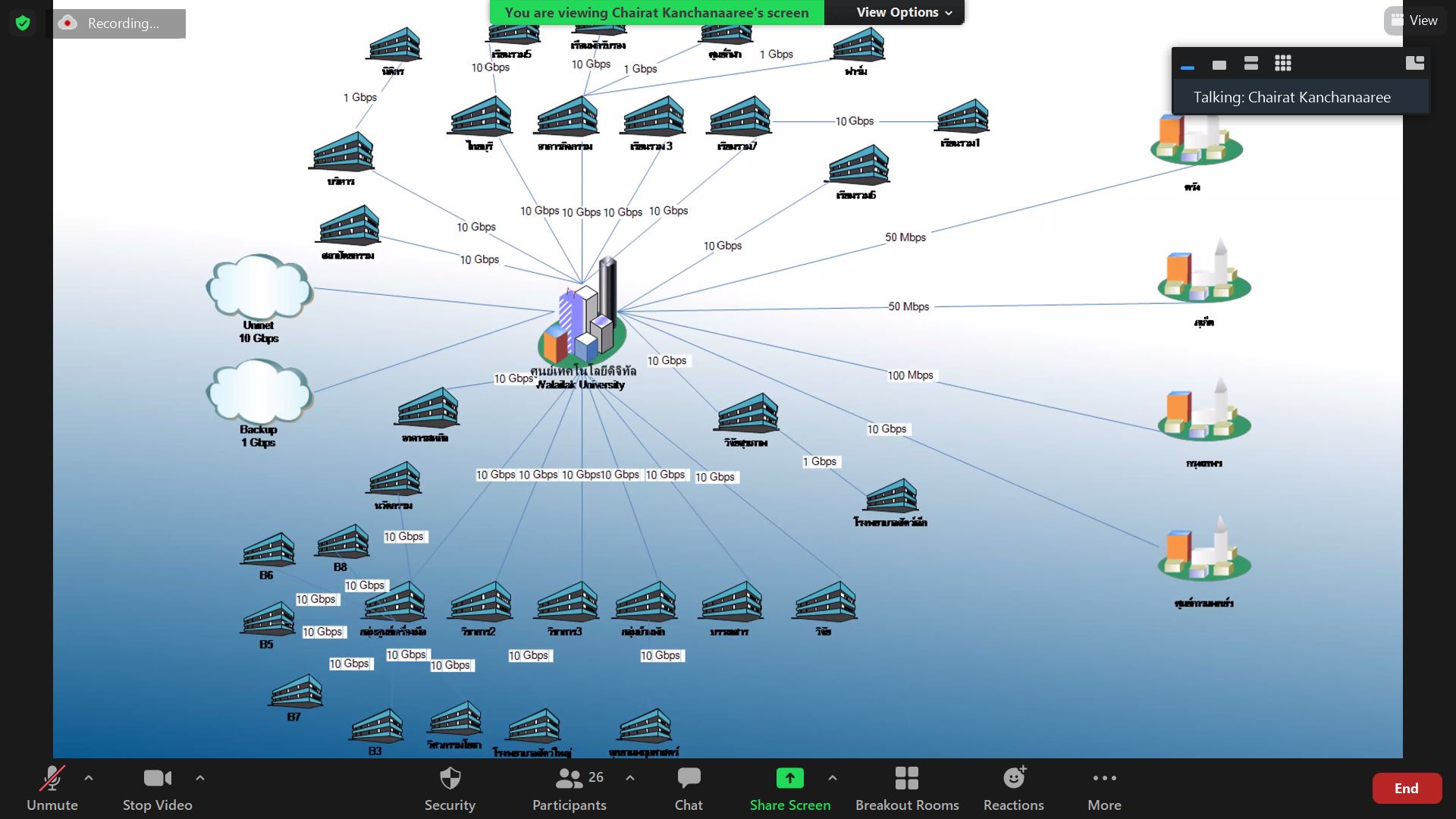This screenshot has height=819, width=1456.
Task: Select the B5 building node
Action: (x=268, y=619)
